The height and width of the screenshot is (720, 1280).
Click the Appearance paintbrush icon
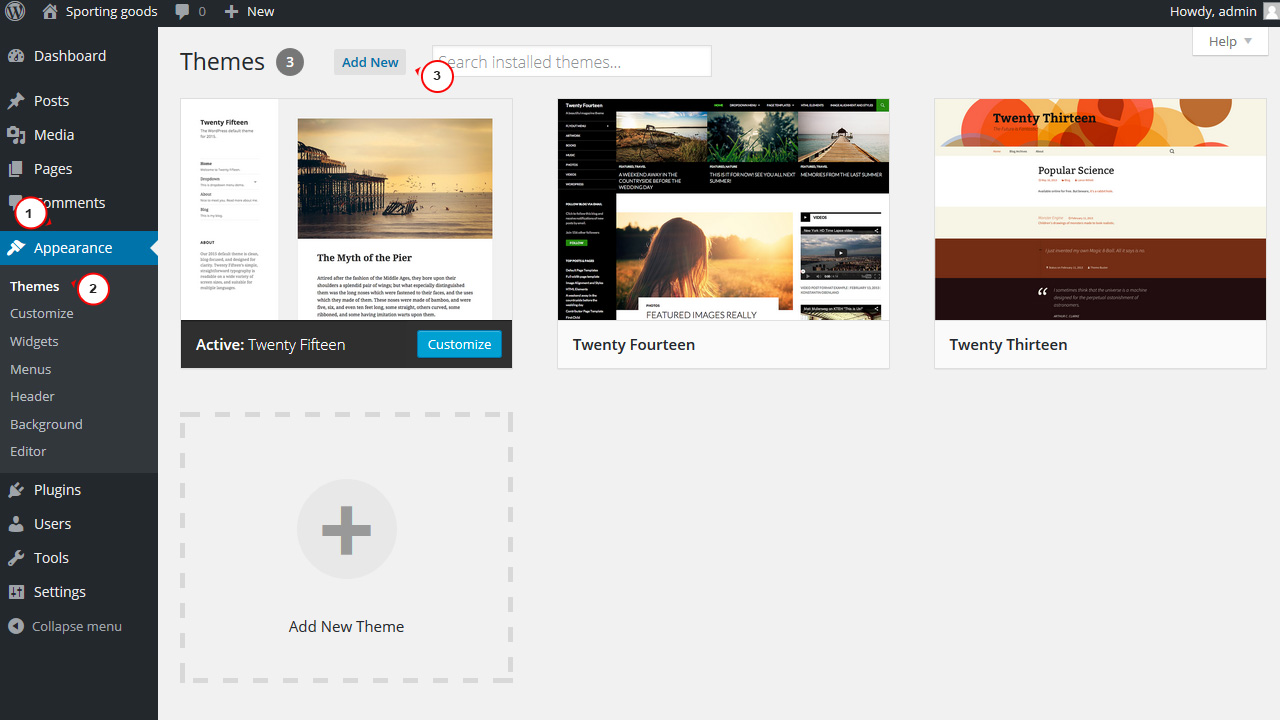(x=16, y=248)
